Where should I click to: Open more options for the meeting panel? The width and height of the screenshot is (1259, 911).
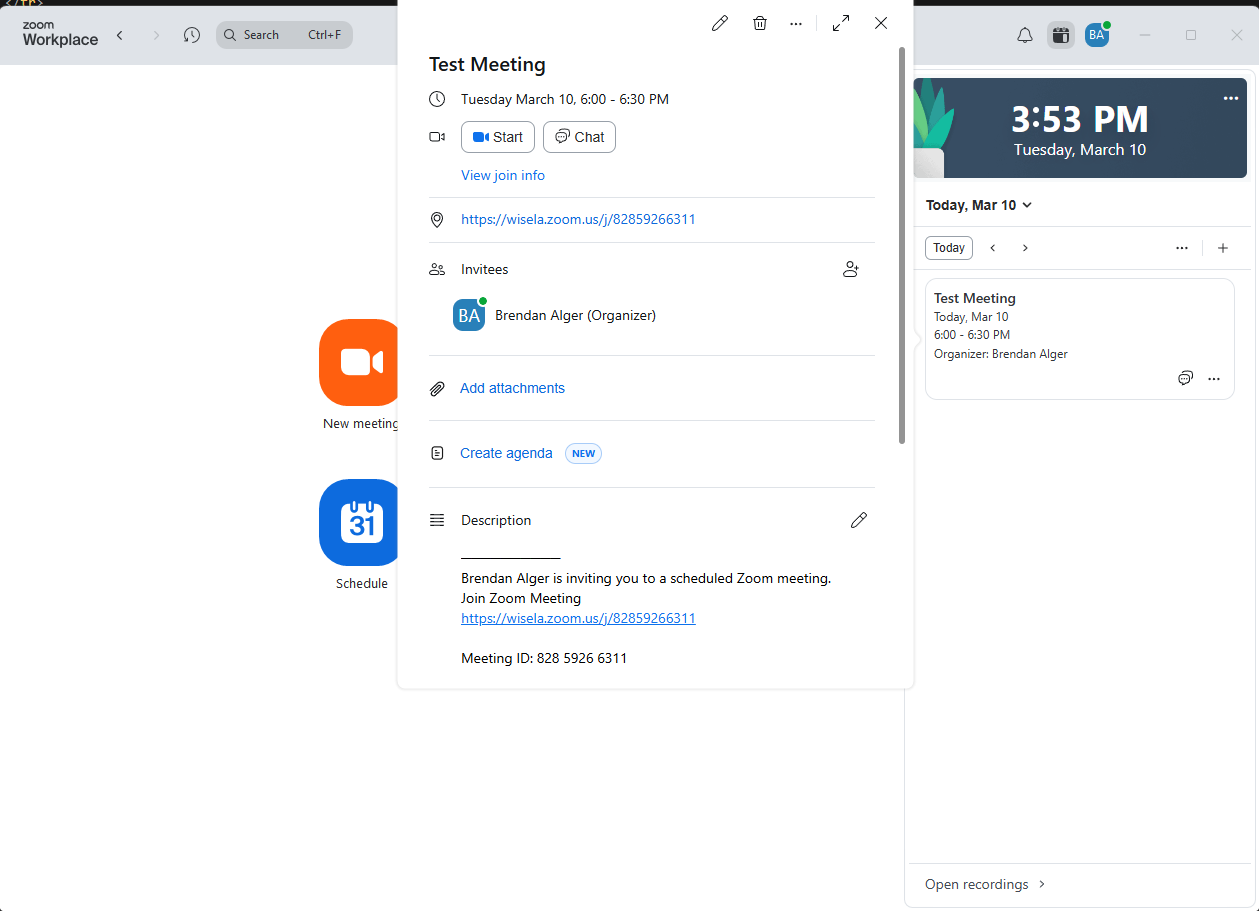click(796, 23)
